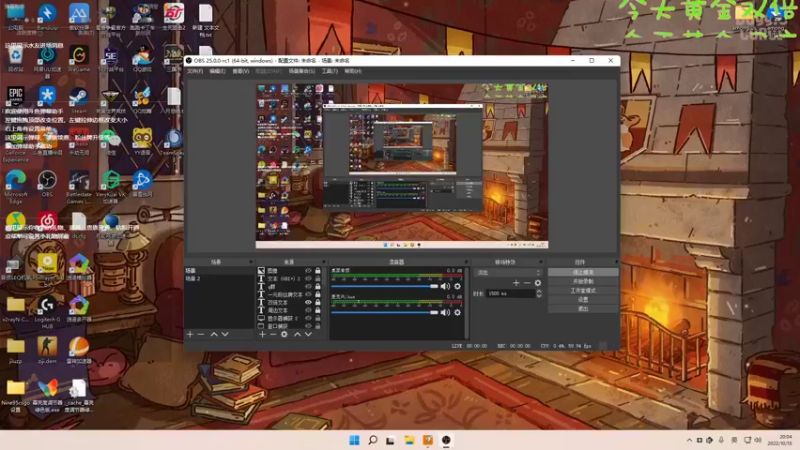Open the Bandizip desktop shortcut
800x450 pixels.
click(47, 17)
